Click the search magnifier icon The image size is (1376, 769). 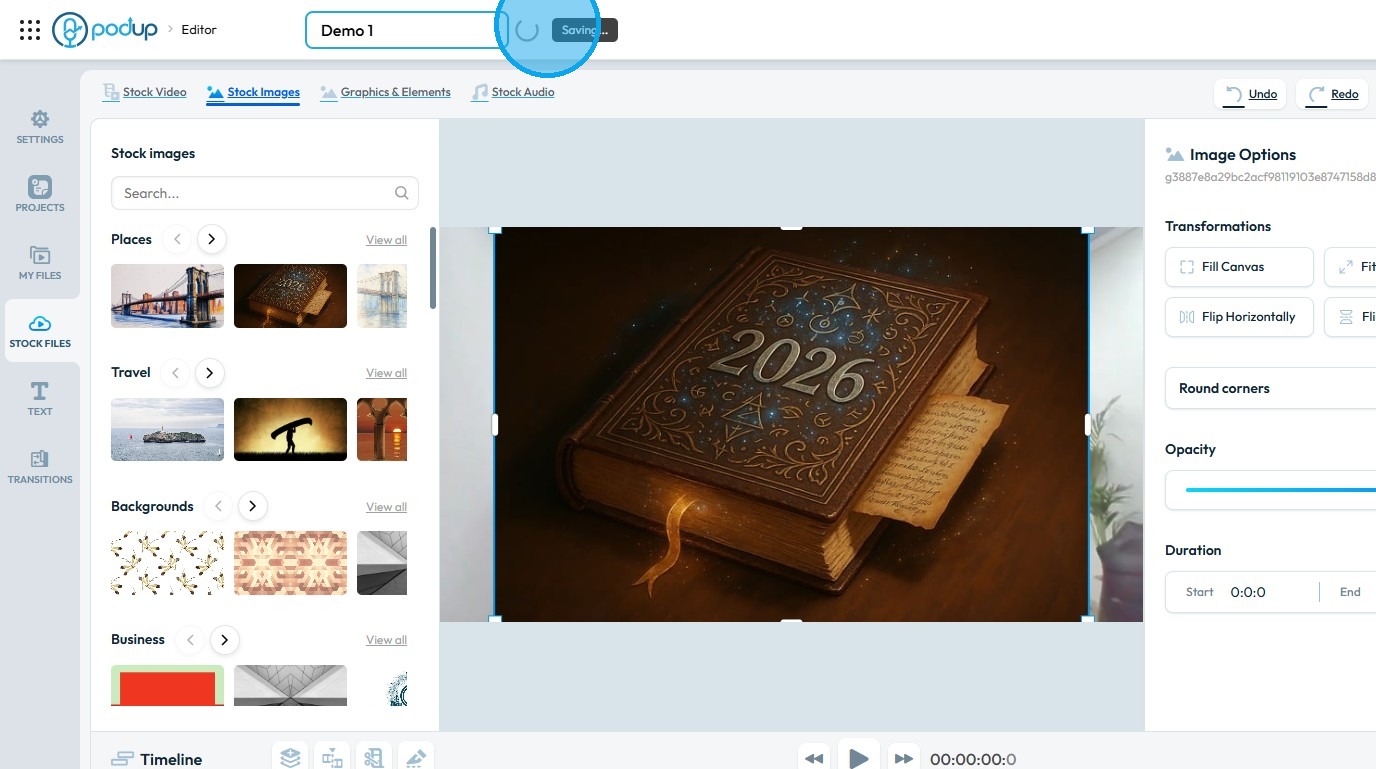tap(402, 193)
